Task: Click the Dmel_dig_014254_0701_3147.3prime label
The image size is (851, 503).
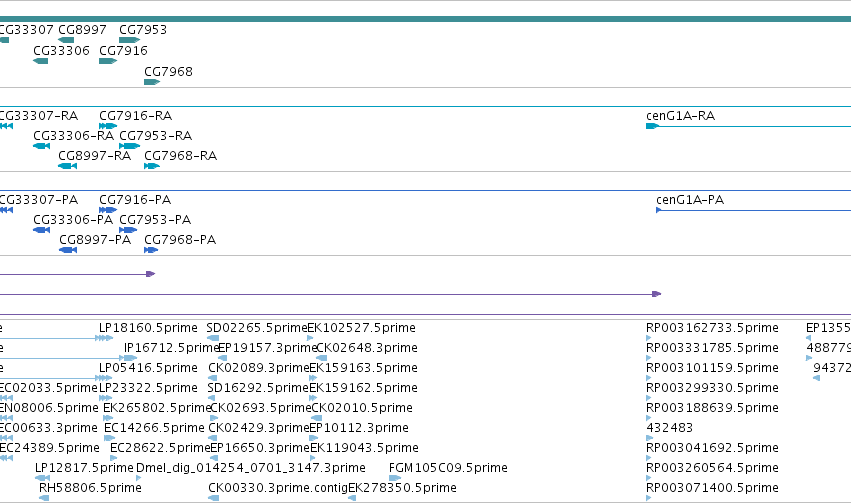Action: coord(251,468)
